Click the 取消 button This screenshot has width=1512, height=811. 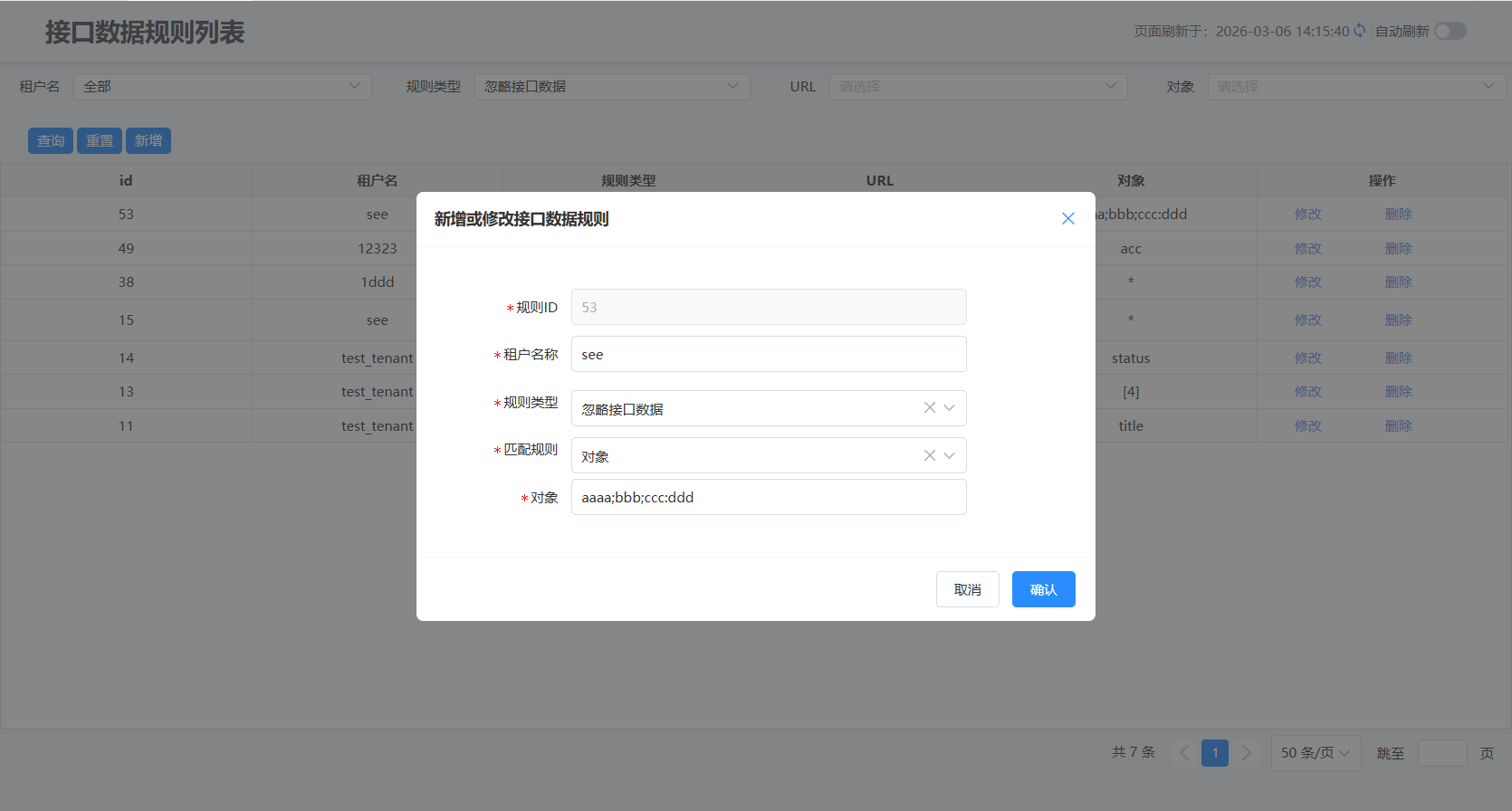(967, 589)
